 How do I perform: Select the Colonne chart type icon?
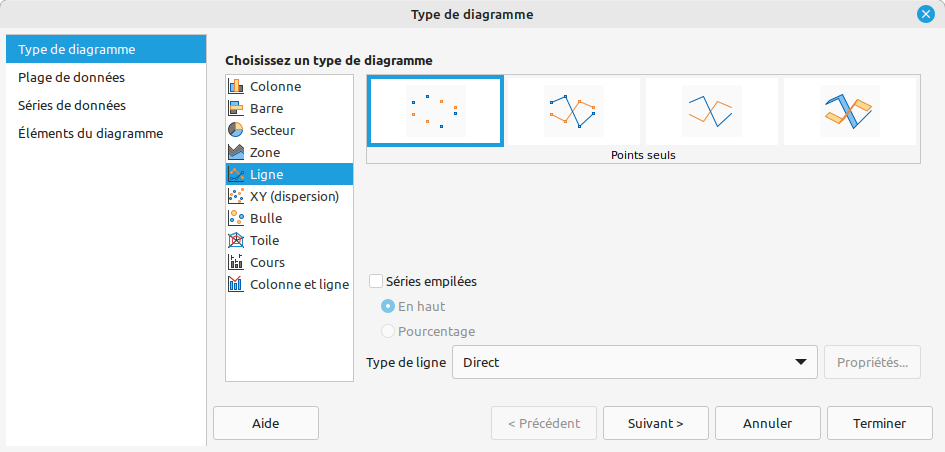point(237,87)
